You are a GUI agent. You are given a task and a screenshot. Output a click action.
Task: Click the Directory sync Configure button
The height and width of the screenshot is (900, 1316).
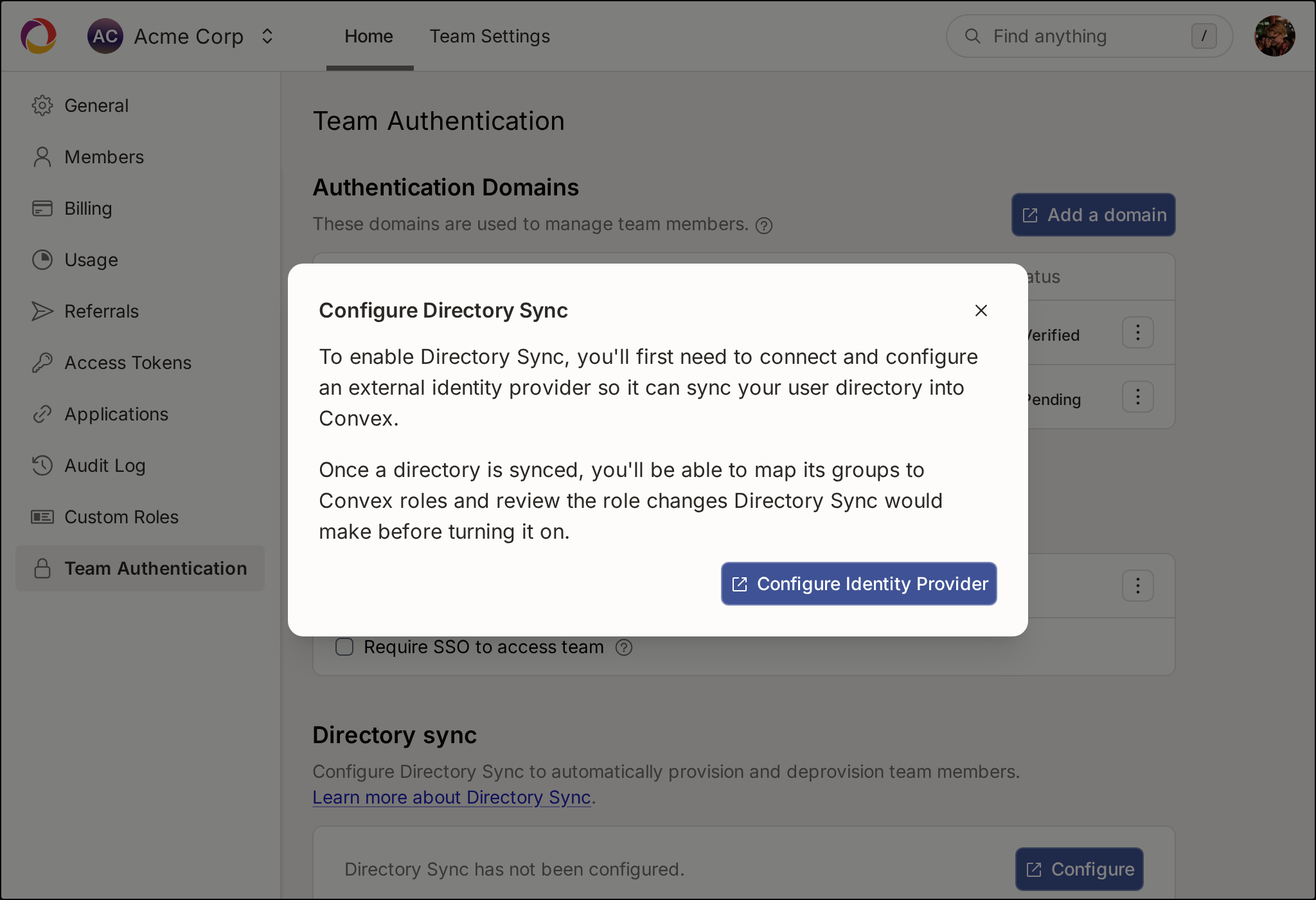click(1080, 869)
